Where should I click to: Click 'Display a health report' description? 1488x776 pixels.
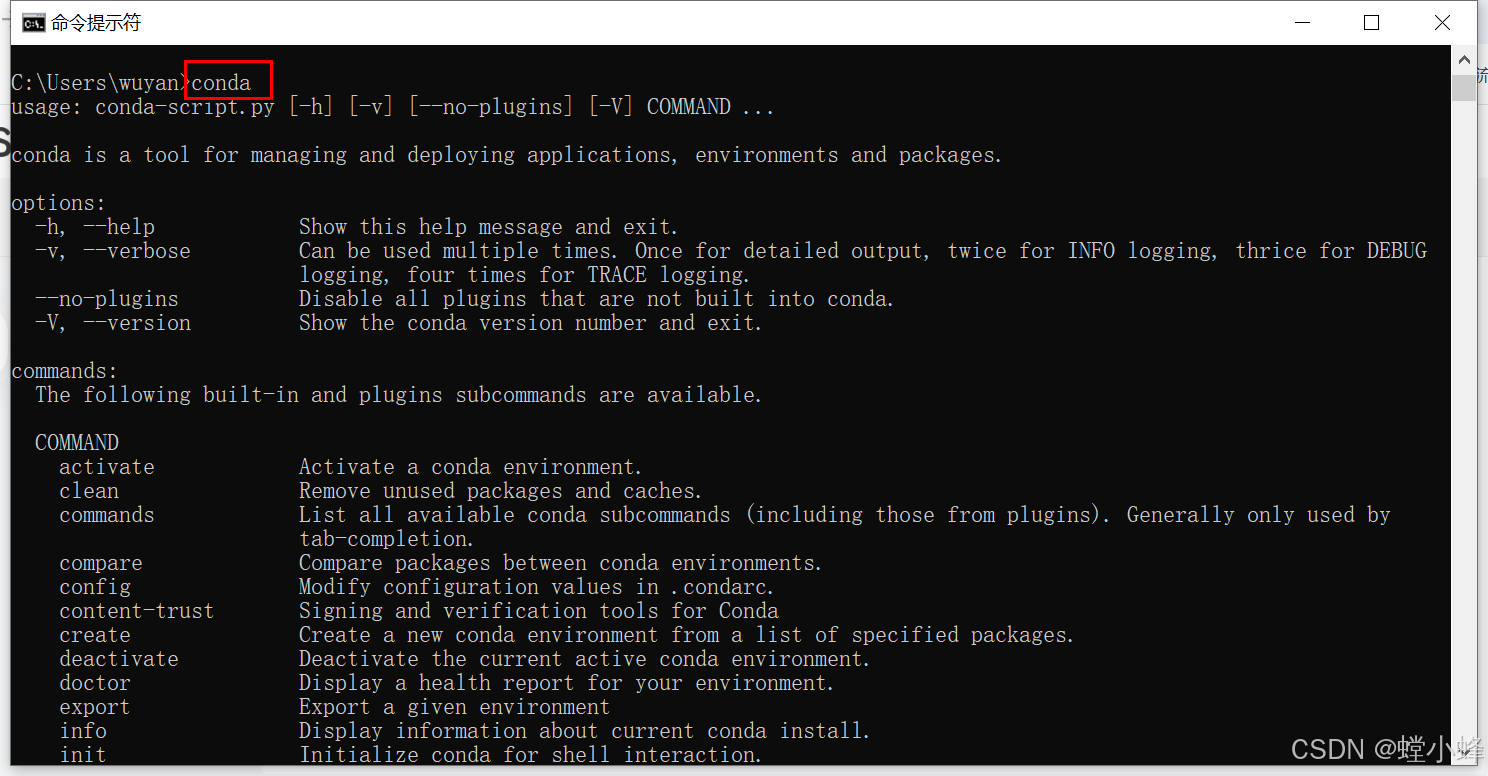point(566,683)
